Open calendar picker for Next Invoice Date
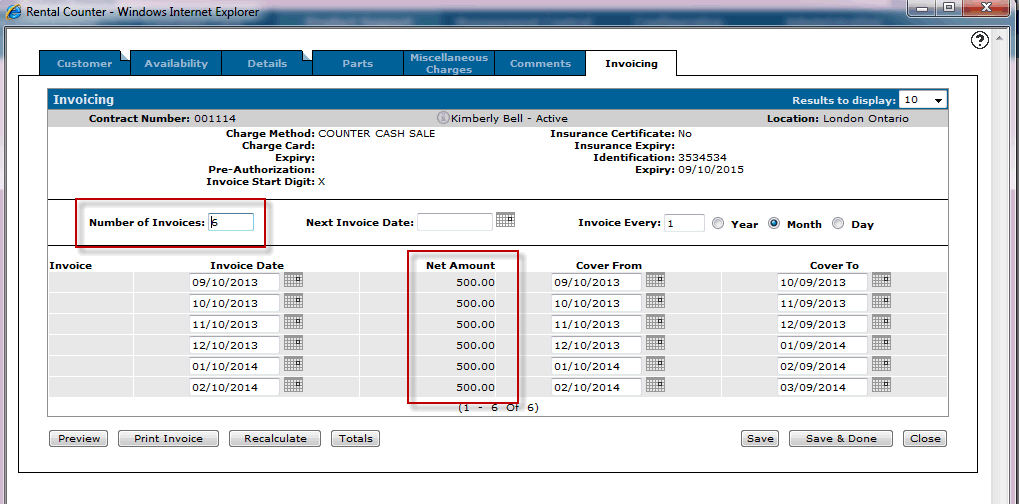Screen dimensions: 1019x504 (x=505, y=220)
